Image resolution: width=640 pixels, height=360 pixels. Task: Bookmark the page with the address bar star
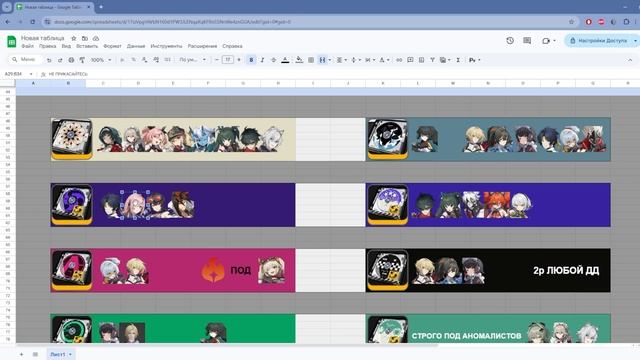click(571, 22)
